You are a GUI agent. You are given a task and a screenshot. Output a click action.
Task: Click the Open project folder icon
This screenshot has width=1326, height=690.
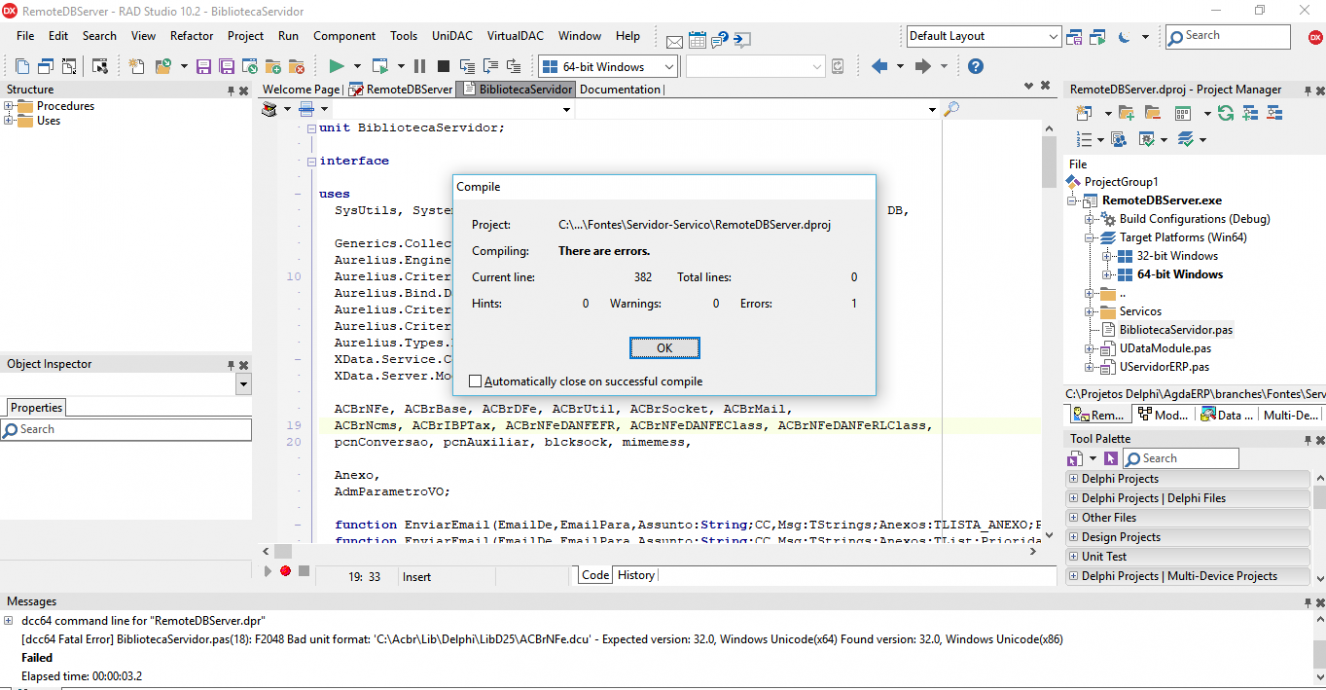point(163,66)
